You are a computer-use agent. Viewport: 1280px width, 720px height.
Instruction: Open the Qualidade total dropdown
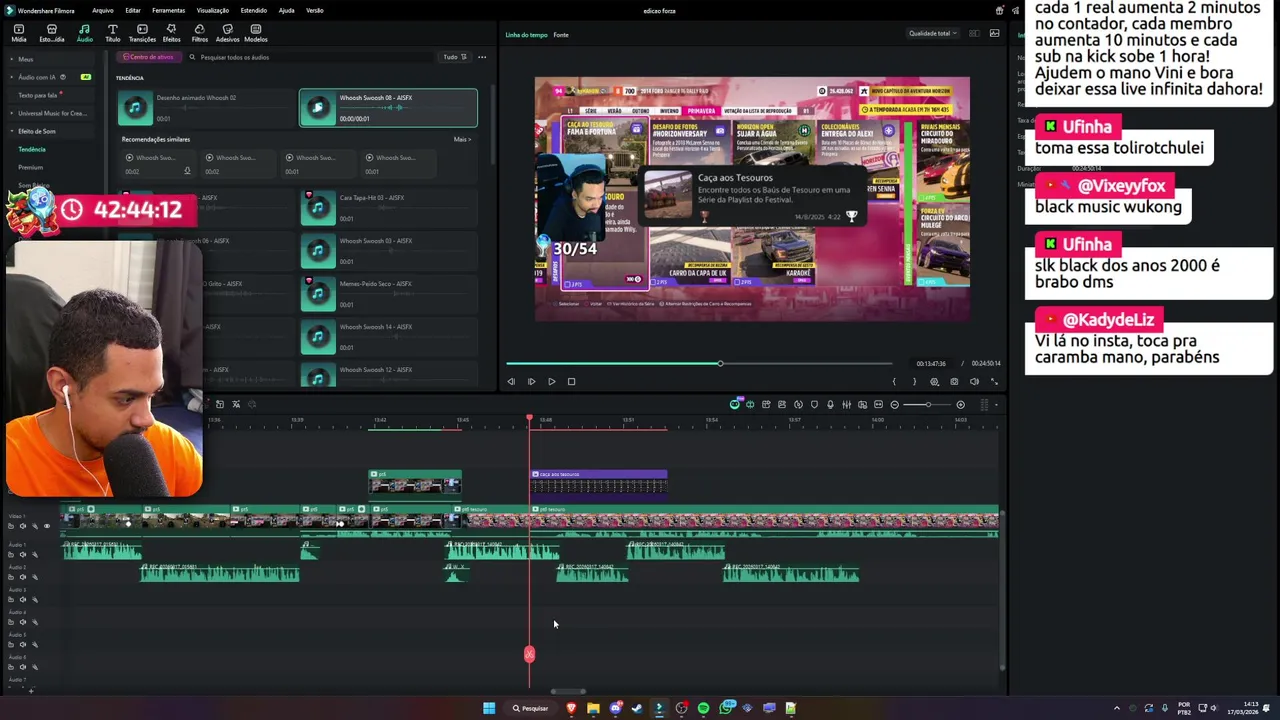[x=932, y=33]
